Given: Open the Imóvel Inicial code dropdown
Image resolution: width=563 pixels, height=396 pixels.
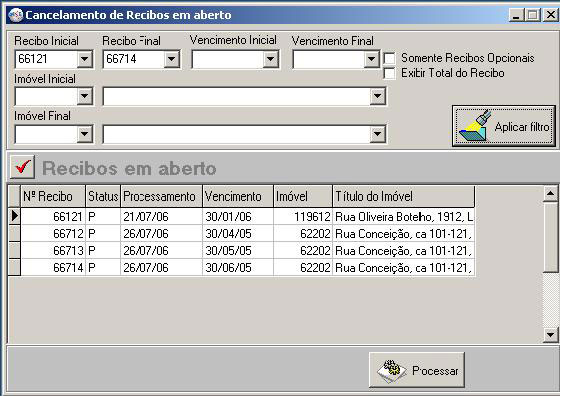Looking at the screenshot, I should [85, 96].
